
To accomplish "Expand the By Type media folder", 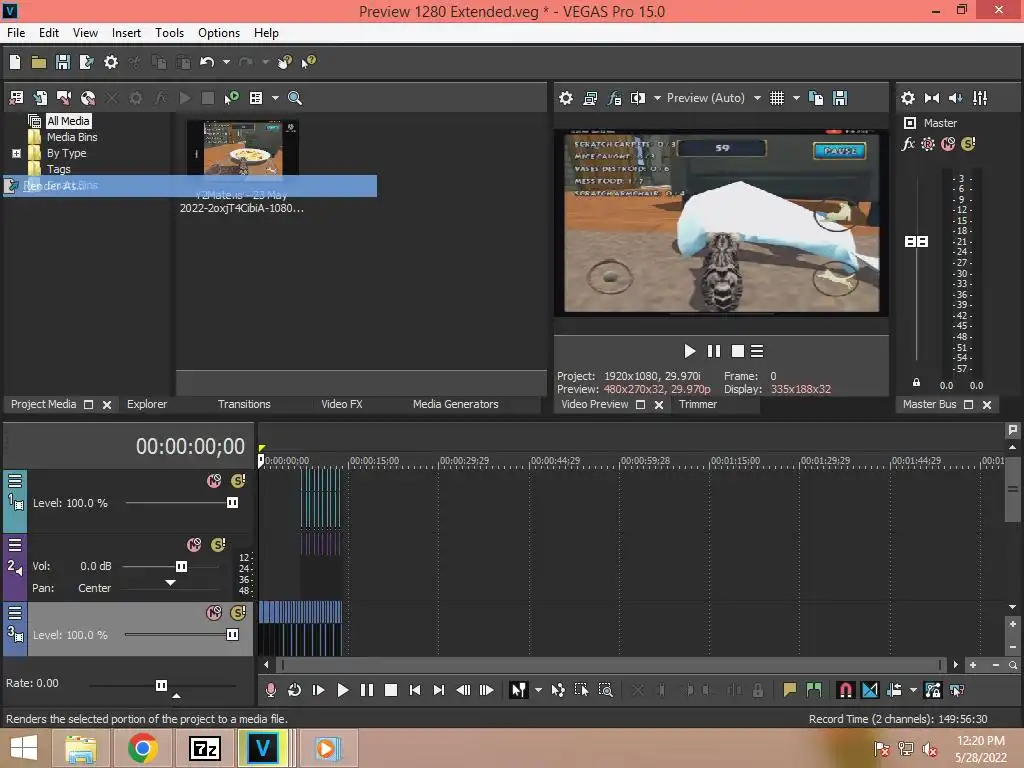I will tap(16, 153).
